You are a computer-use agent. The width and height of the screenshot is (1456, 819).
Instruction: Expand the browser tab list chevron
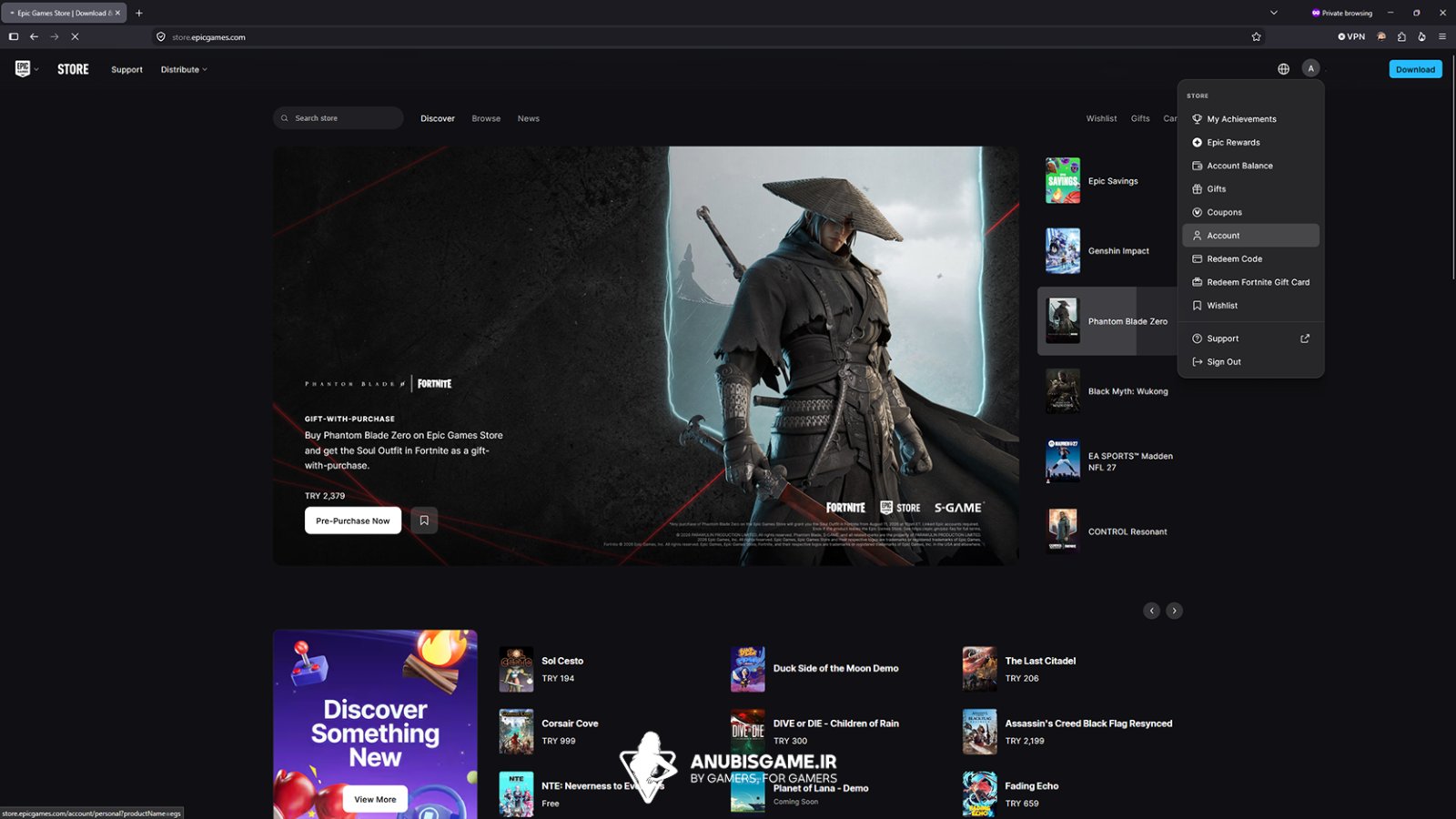click(1274, 13)
